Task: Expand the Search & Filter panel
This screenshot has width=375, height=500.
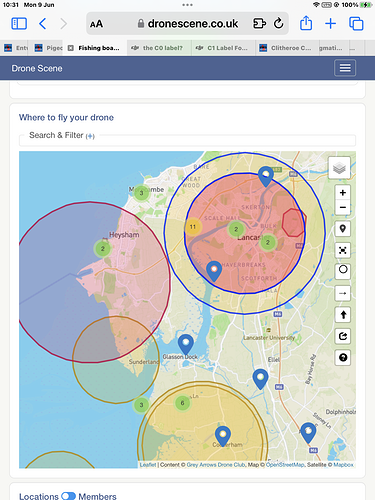Action: point(62,135)
